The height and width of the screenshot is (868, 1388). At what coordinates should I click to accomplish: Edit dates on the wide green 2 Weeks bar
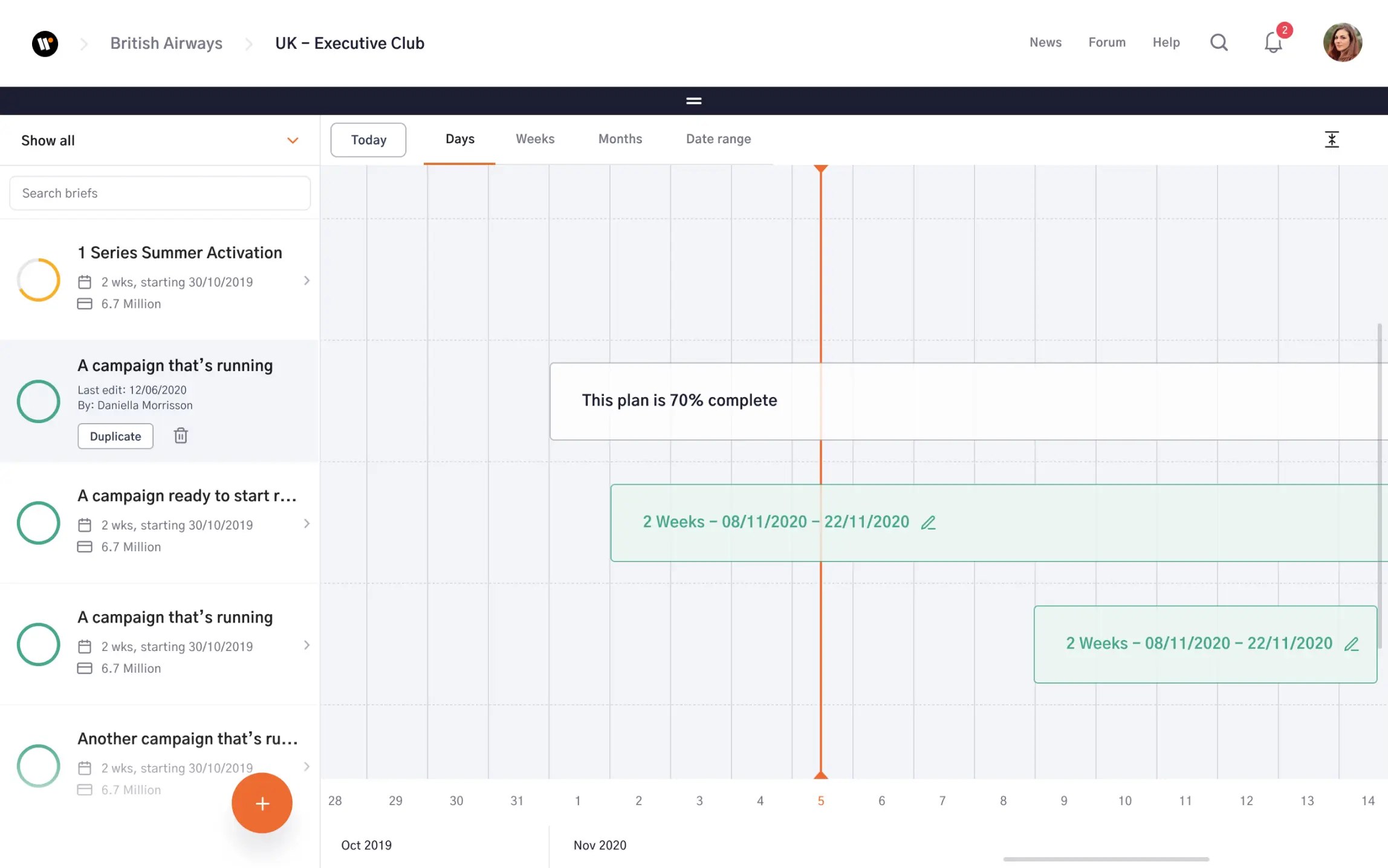928,522
